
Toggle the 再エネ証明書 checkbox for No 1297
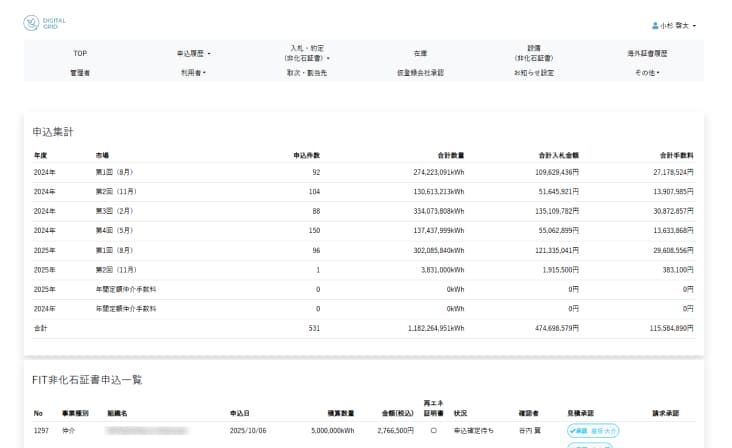click(433, 430)
